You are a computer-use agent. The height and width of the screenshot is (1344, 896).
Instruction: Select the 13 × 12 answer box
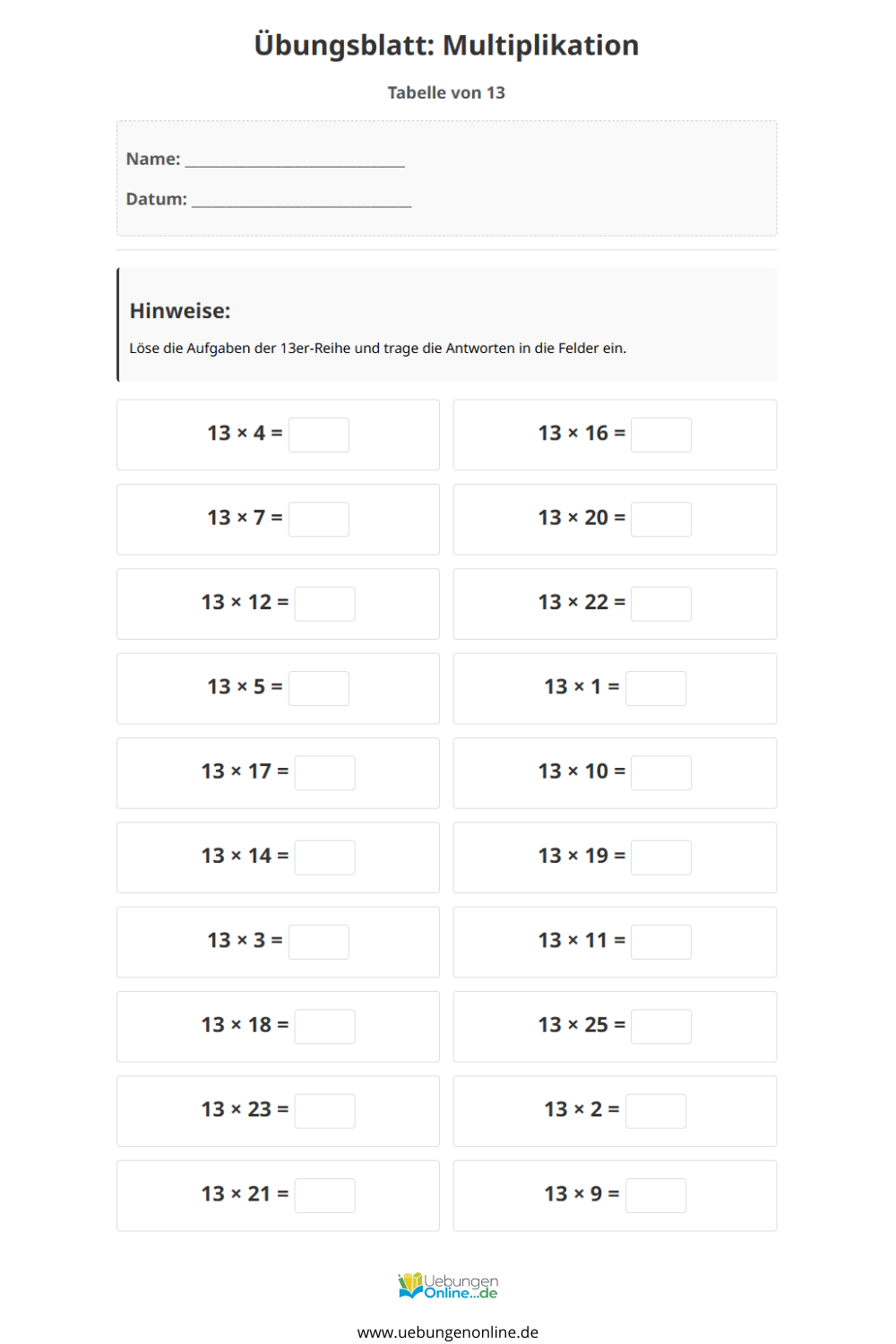pyautogui.click(x=325, y=604)
